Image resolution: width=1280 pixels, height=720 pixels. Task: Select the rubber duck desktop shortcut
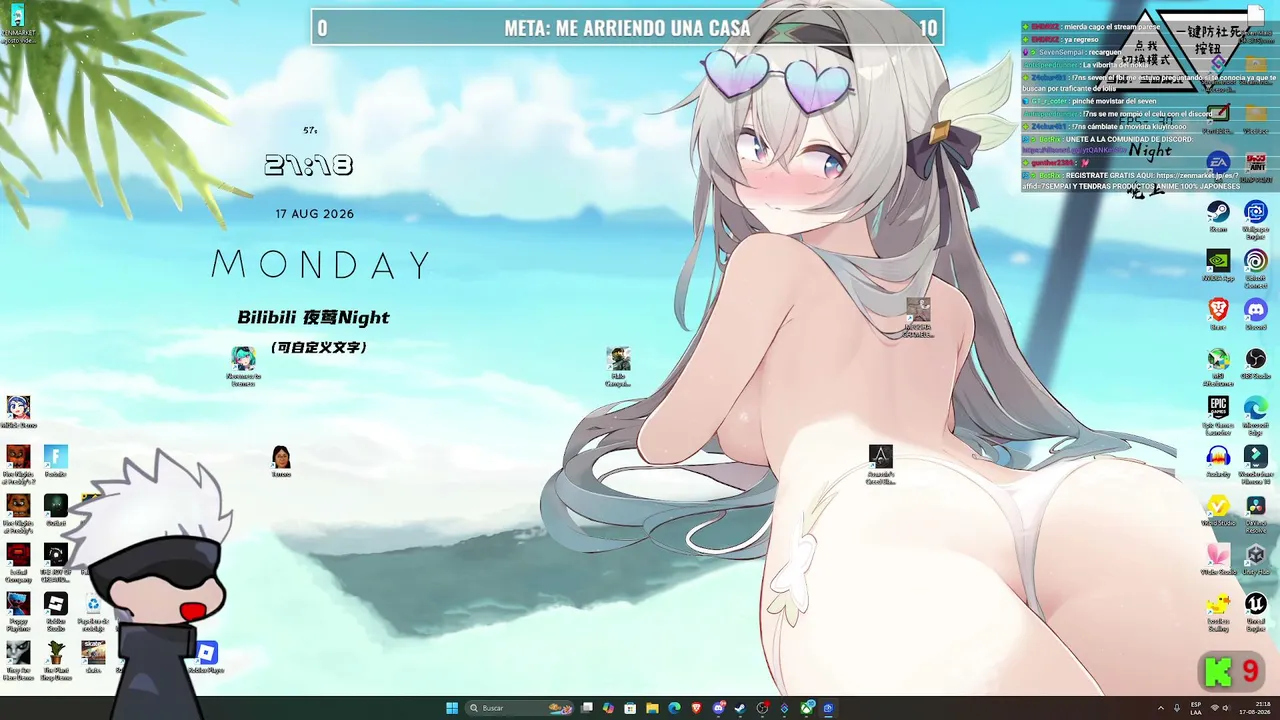coord(1217,611)
